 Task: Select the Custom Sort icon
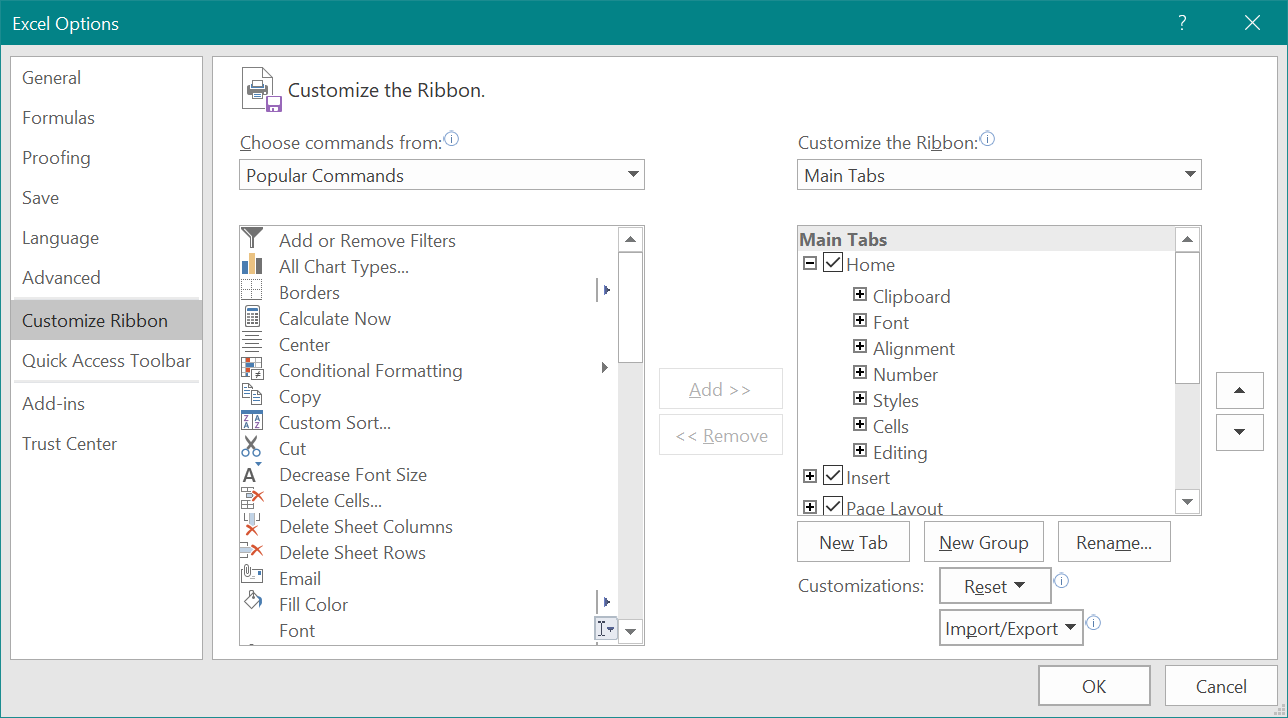click(254, 422)
